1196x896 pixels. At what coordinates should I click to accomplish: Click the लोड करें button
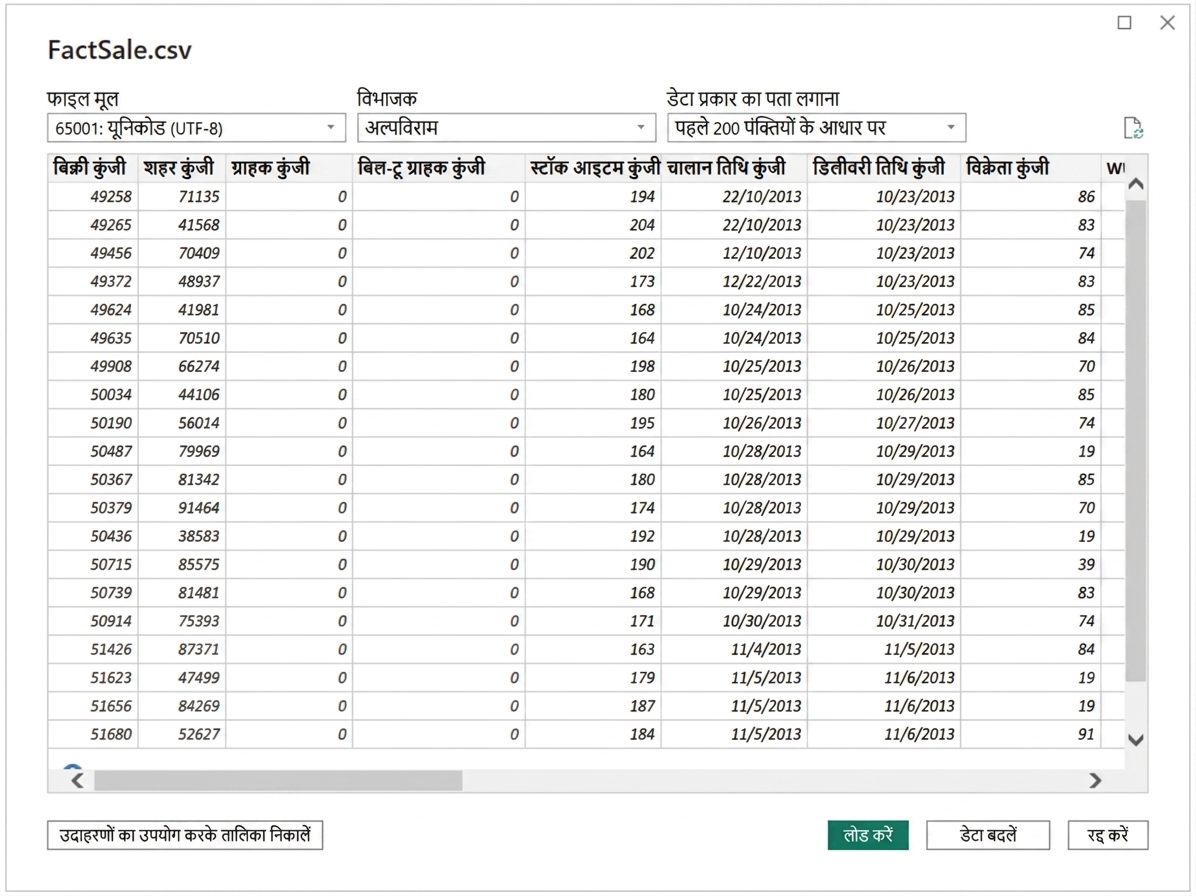(x=868, y=835)
